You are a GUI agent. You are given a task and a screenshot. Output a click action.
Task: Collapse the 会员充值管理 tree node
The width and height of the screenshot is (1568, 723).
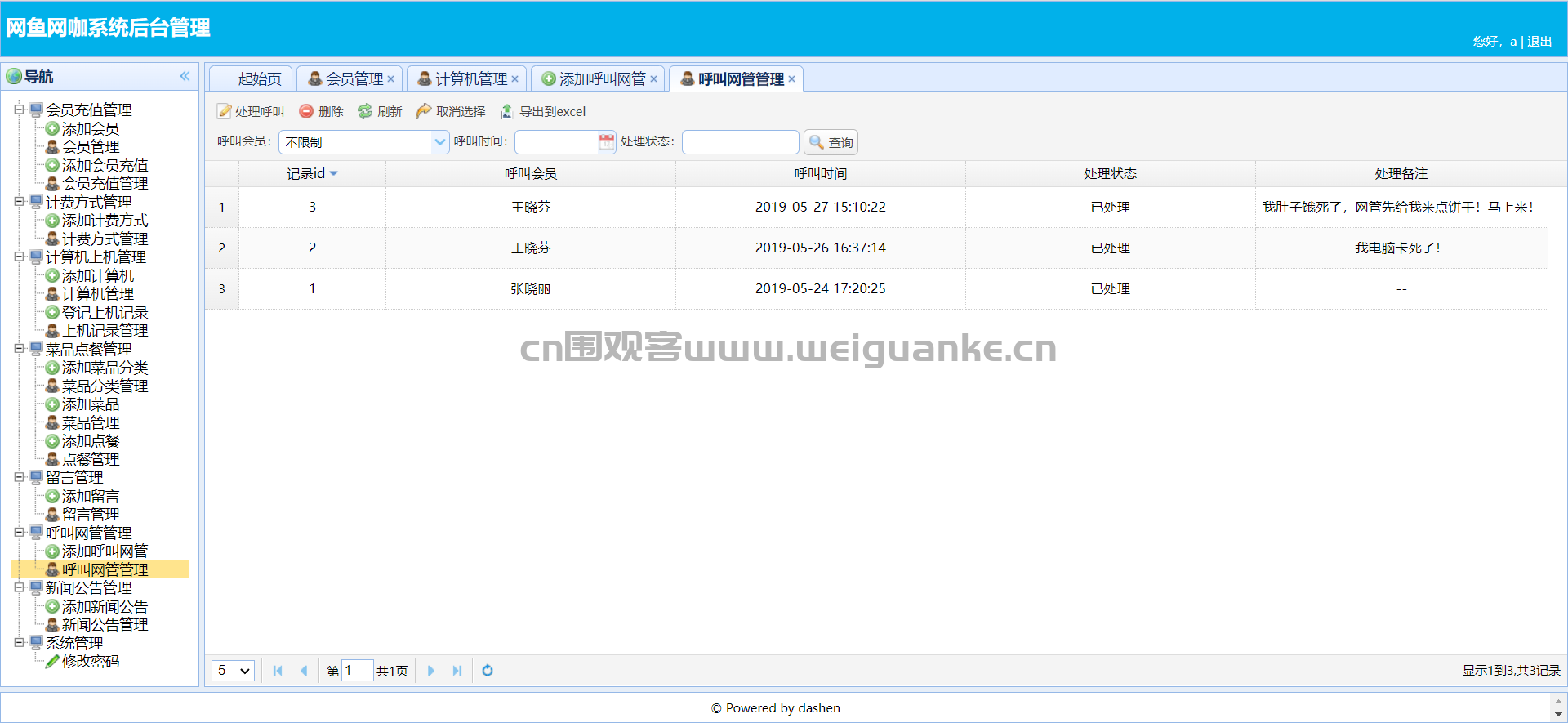(19, 109)
